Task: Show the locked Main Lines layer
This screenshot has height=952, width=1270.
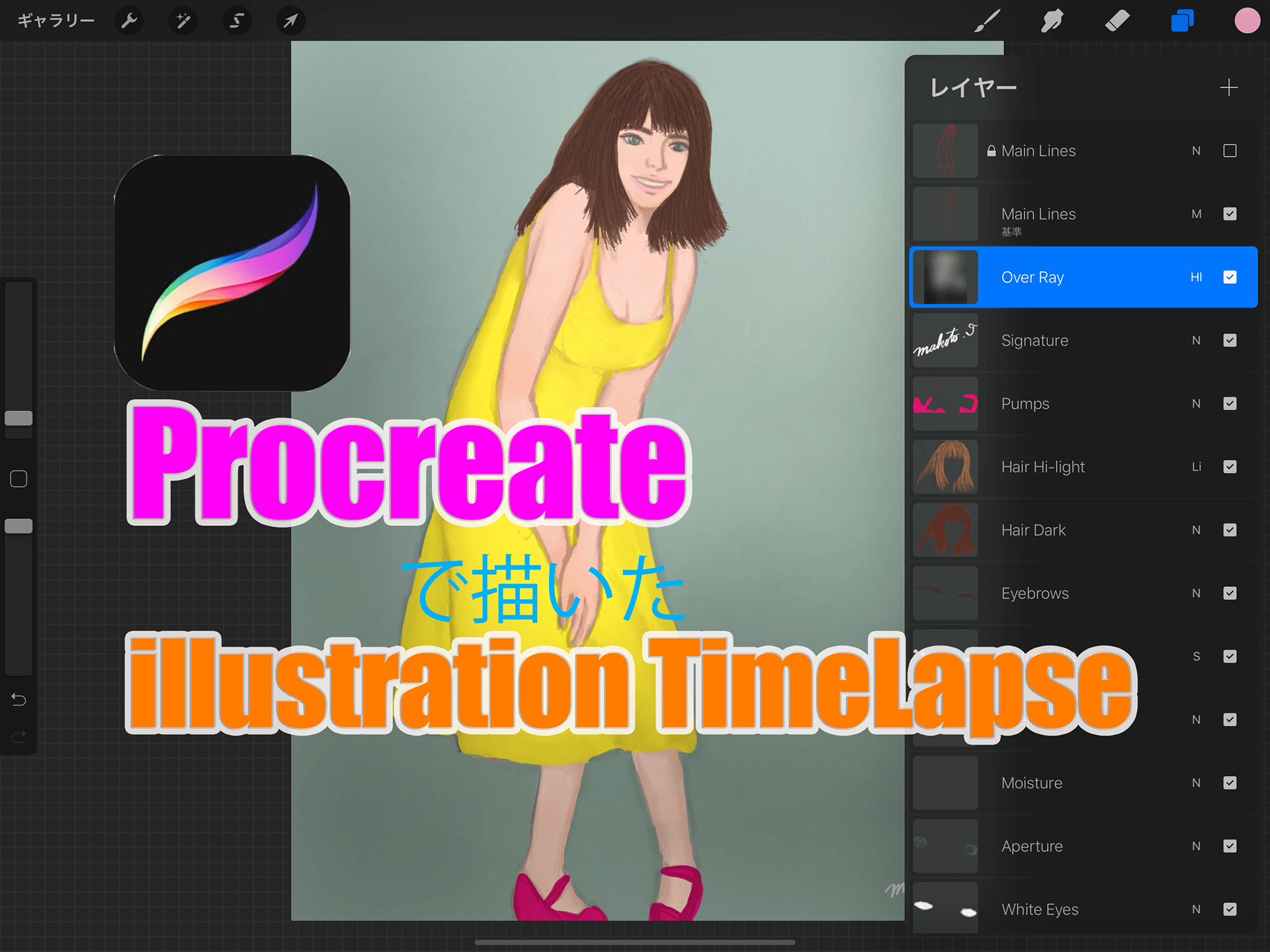Action: click(1230, 151)
